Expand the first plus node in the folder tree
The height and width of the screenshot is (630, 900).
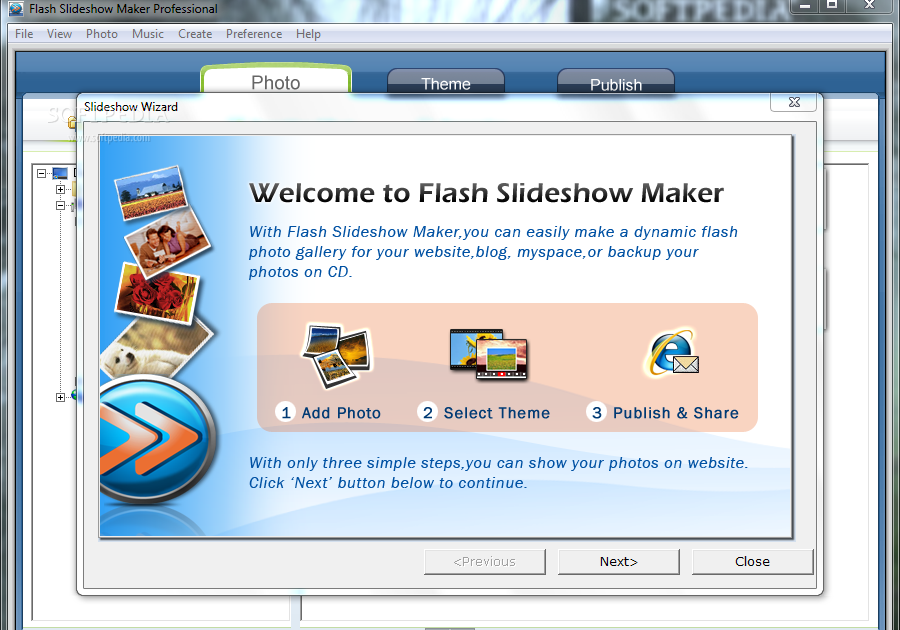(60, 190)
